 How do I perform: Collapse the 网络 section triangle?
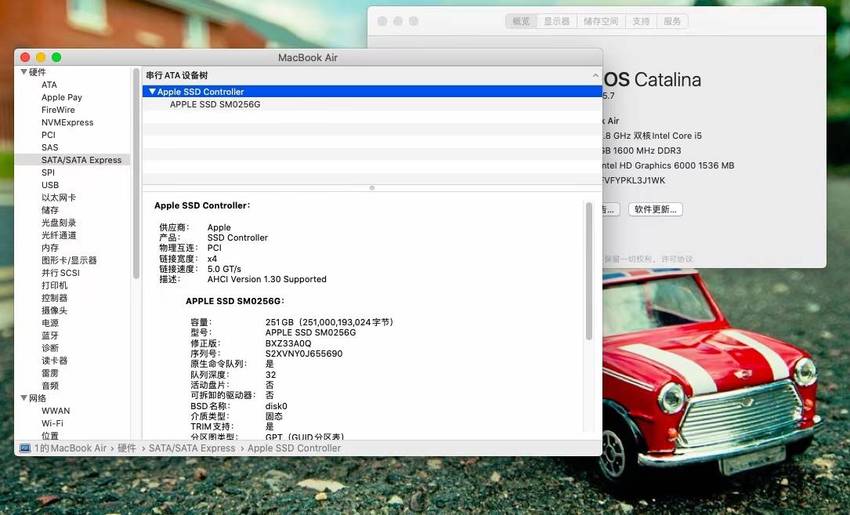pyautogui.click(x=24, y=398)
